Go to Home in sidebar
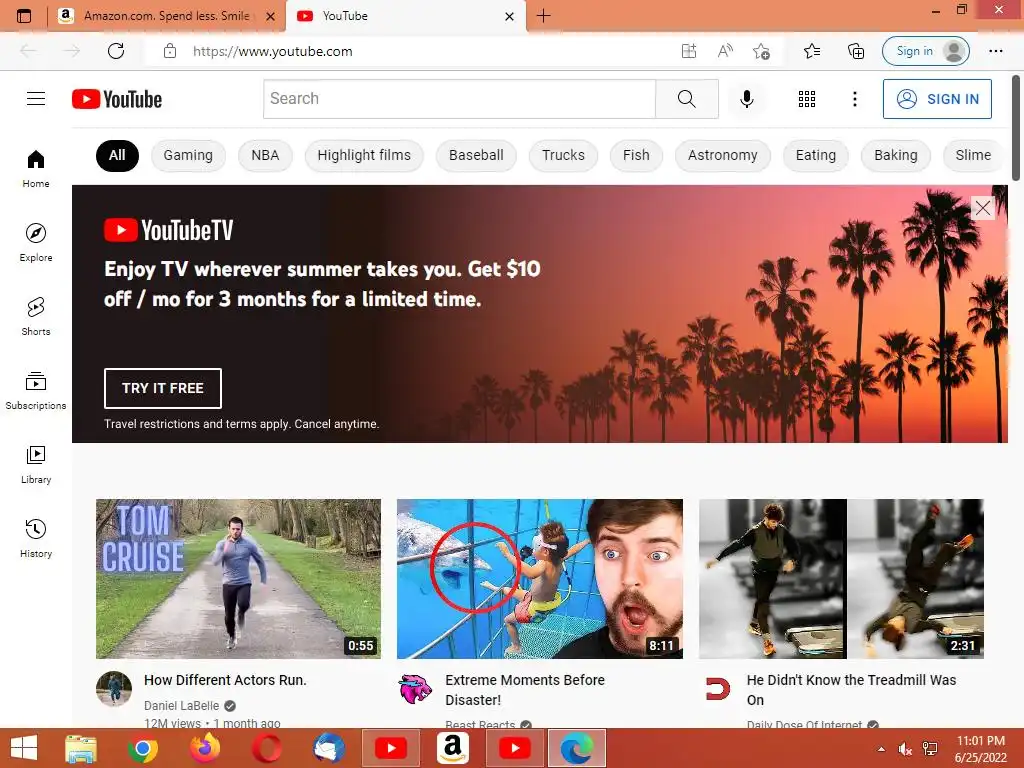Viewport: 1024px width, 768px height. coord(36,168)
